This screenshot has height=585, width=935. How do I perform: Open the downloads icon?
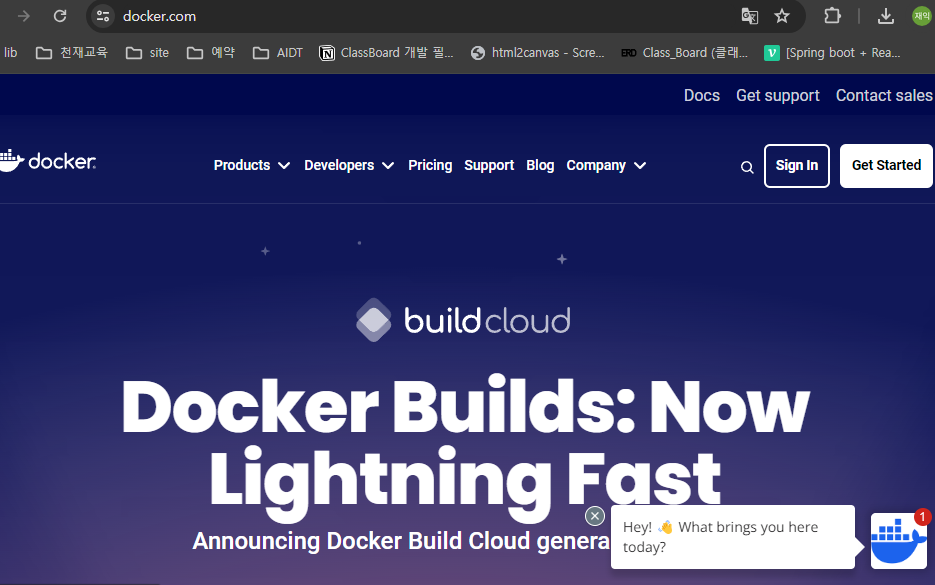[x=886, y=16]
